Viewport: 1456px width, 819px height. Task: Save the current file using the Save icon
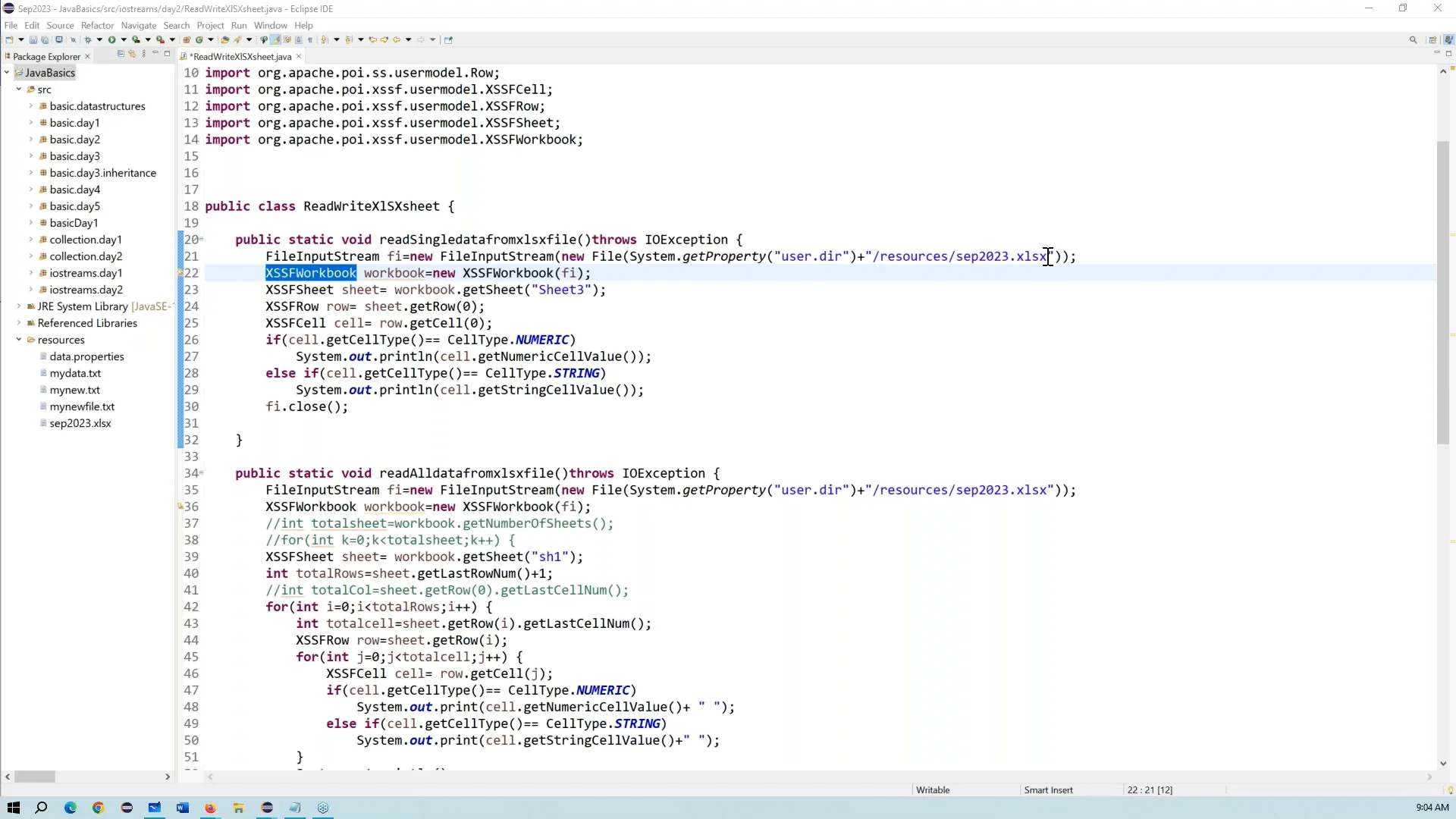tap(33, 39)
